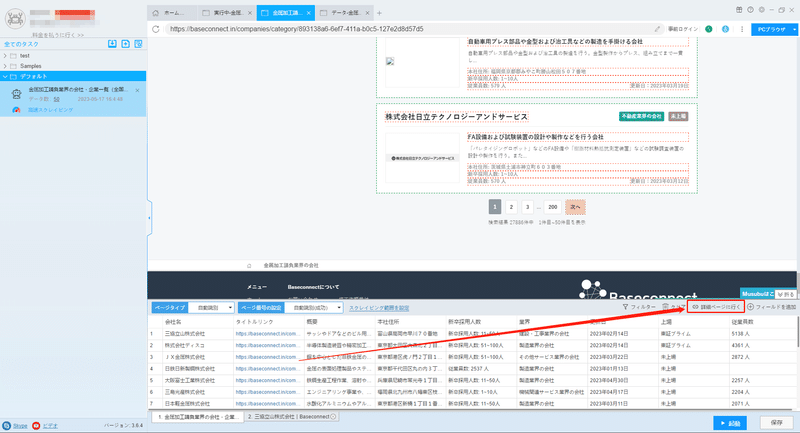Click the 事前ログイン button

tap(683, 29)
